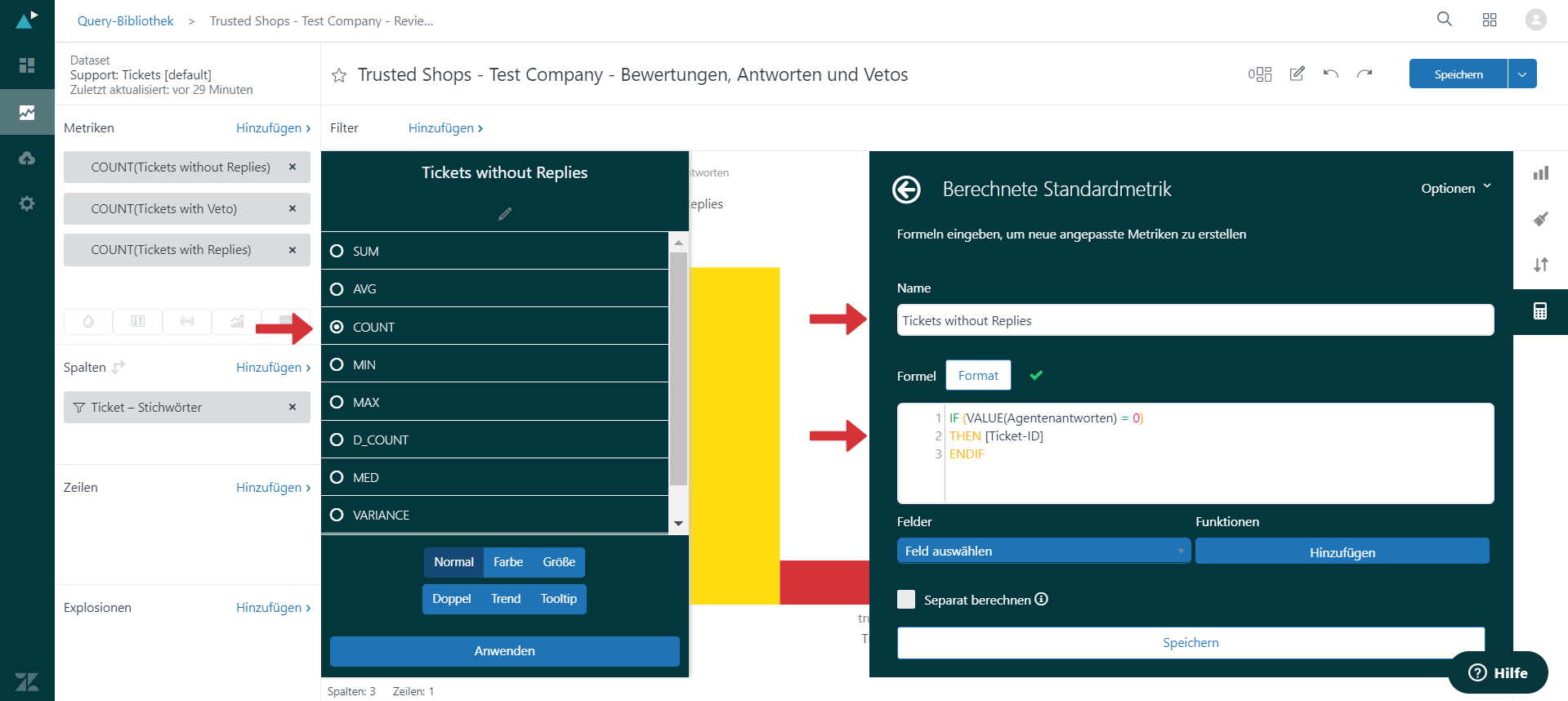Click the Zendesk logo at sidebar bottom
This screenshot has height=701, width=1568.
click(x=27, y=681)
